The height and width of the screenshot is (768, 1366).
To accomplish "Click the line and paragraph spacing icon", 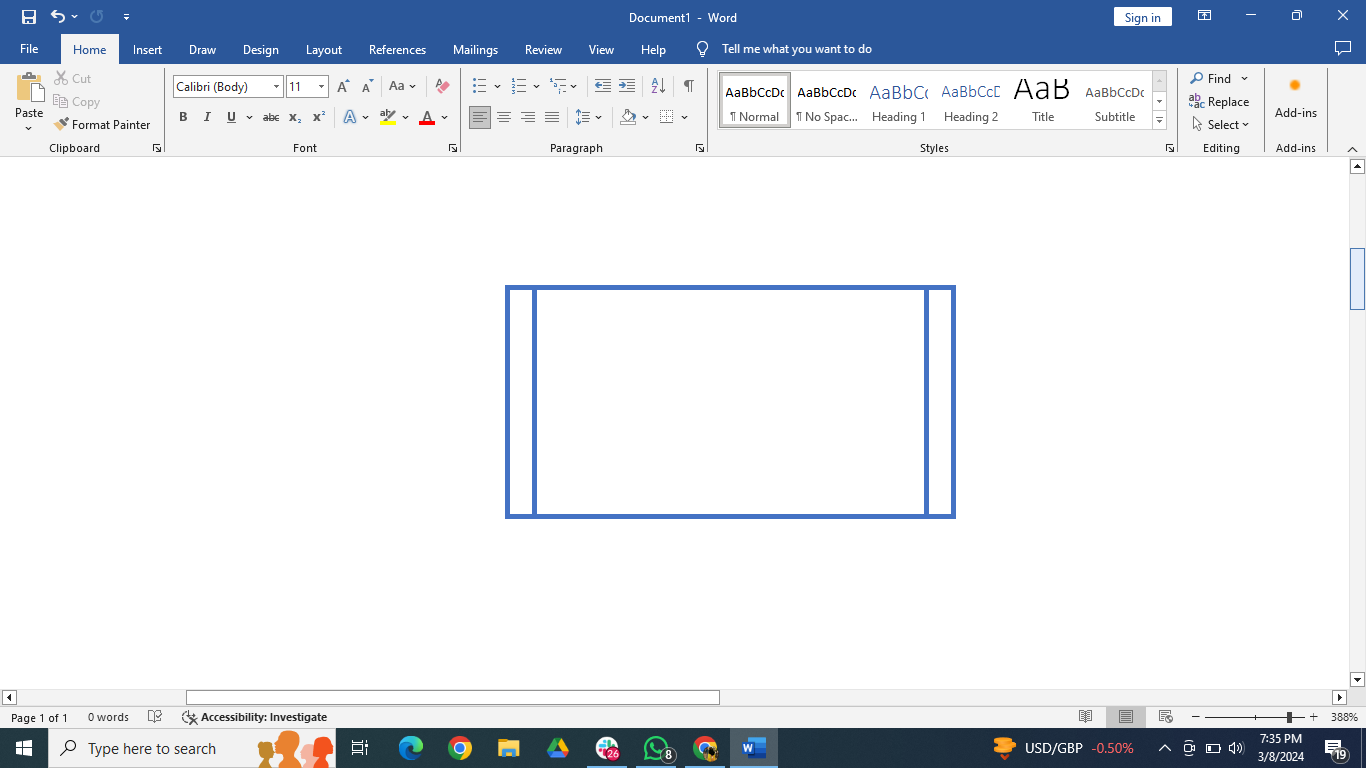I will coord(583,117).
